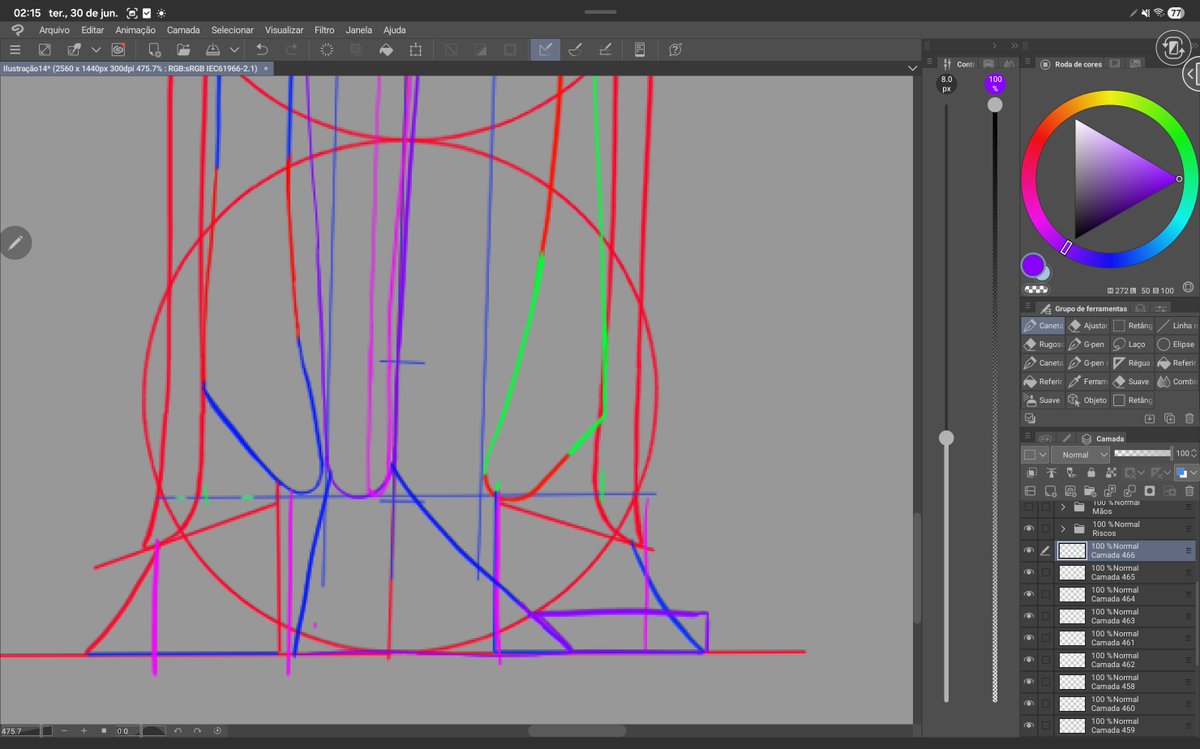Toggle visibility of the Riscos folder
Screen dimensions: 1200x749
[x=1029, y=529]
